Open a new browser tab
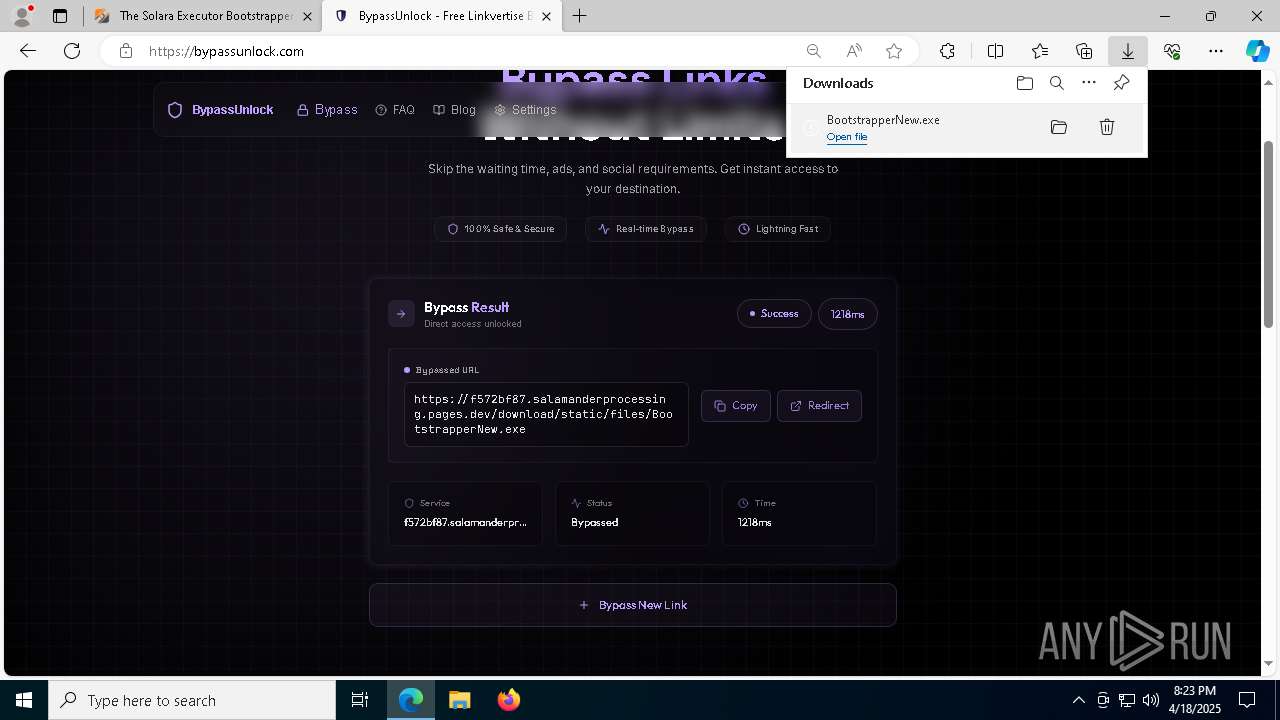 point(579,16)
